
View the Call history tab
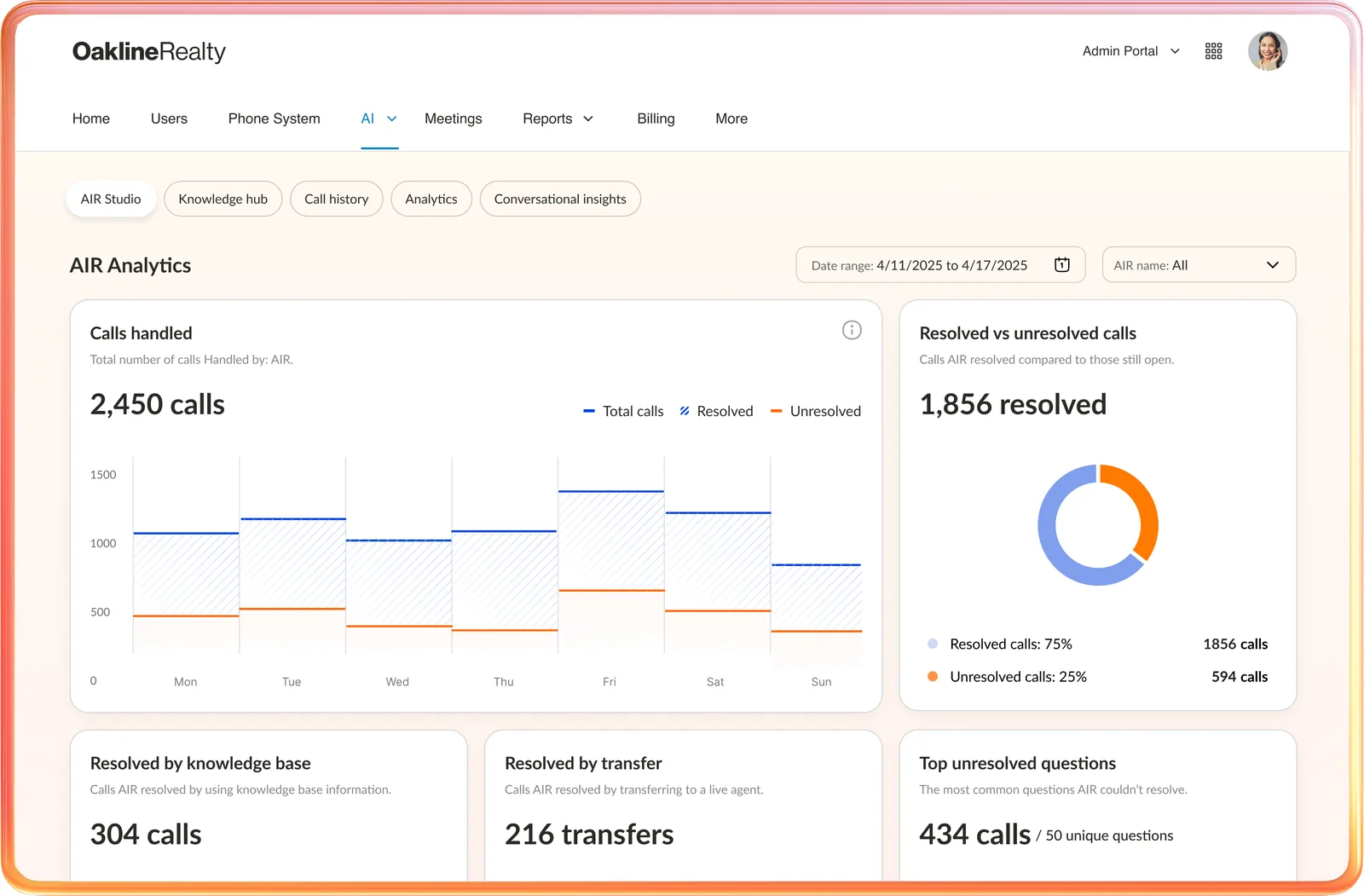pos(337,199)
